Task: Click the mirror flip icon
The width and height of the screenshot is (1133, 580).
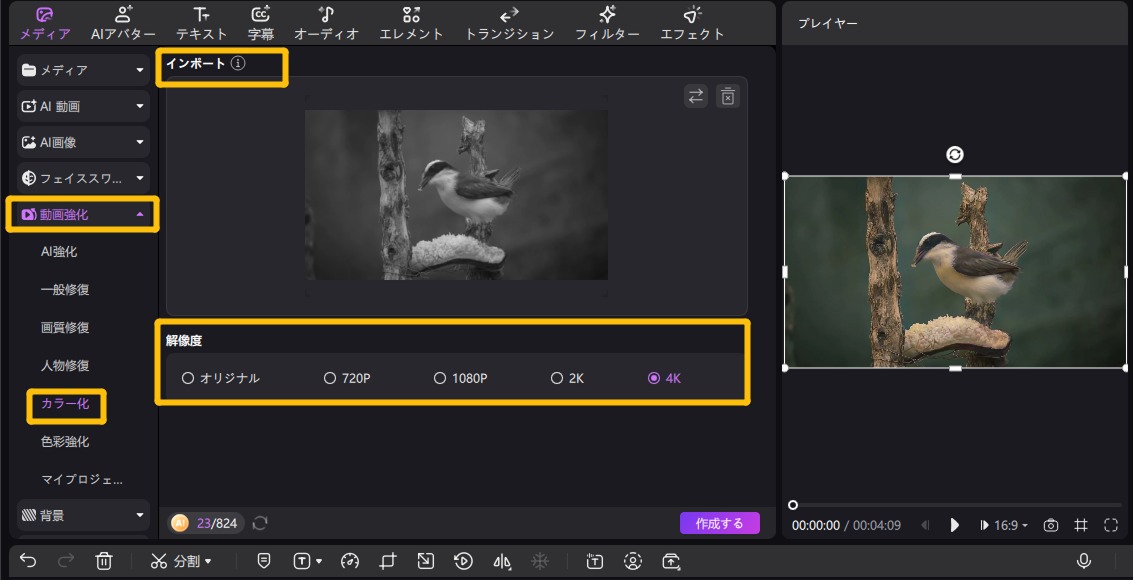Action: (500, 561)
